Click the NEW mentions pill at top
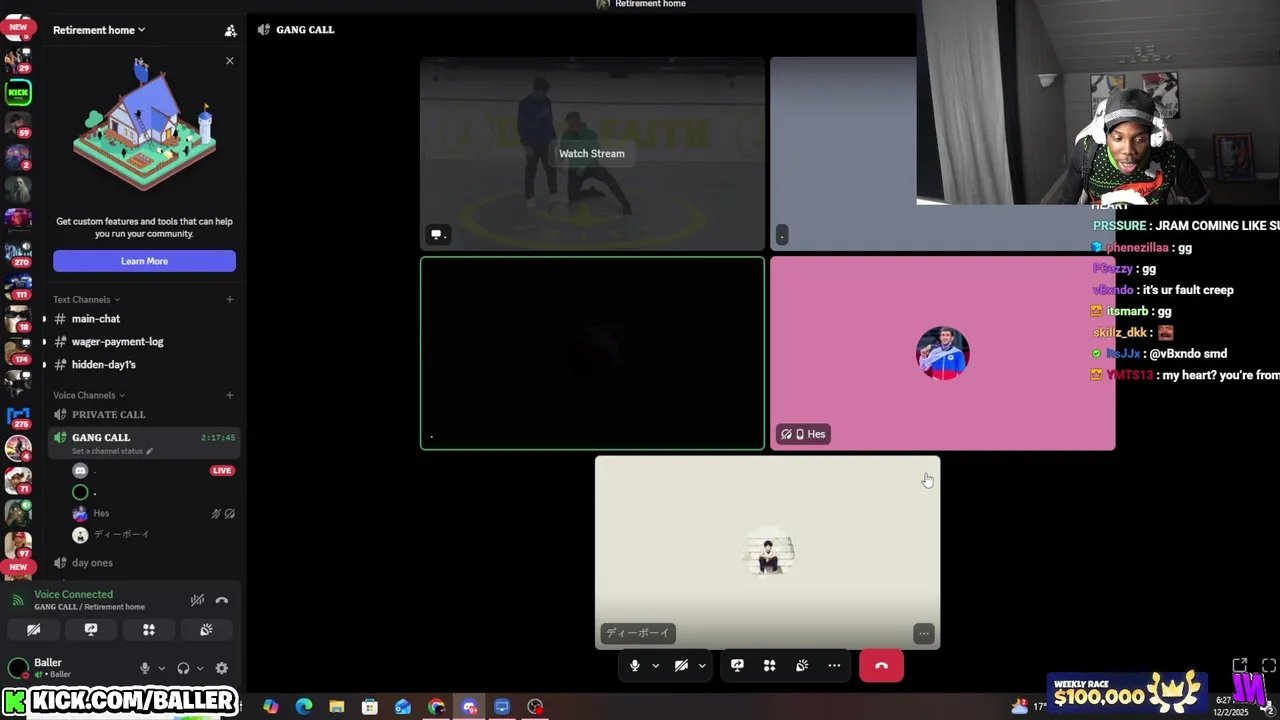The width and height of the screenshot is (1280, 720). [18, 28]
